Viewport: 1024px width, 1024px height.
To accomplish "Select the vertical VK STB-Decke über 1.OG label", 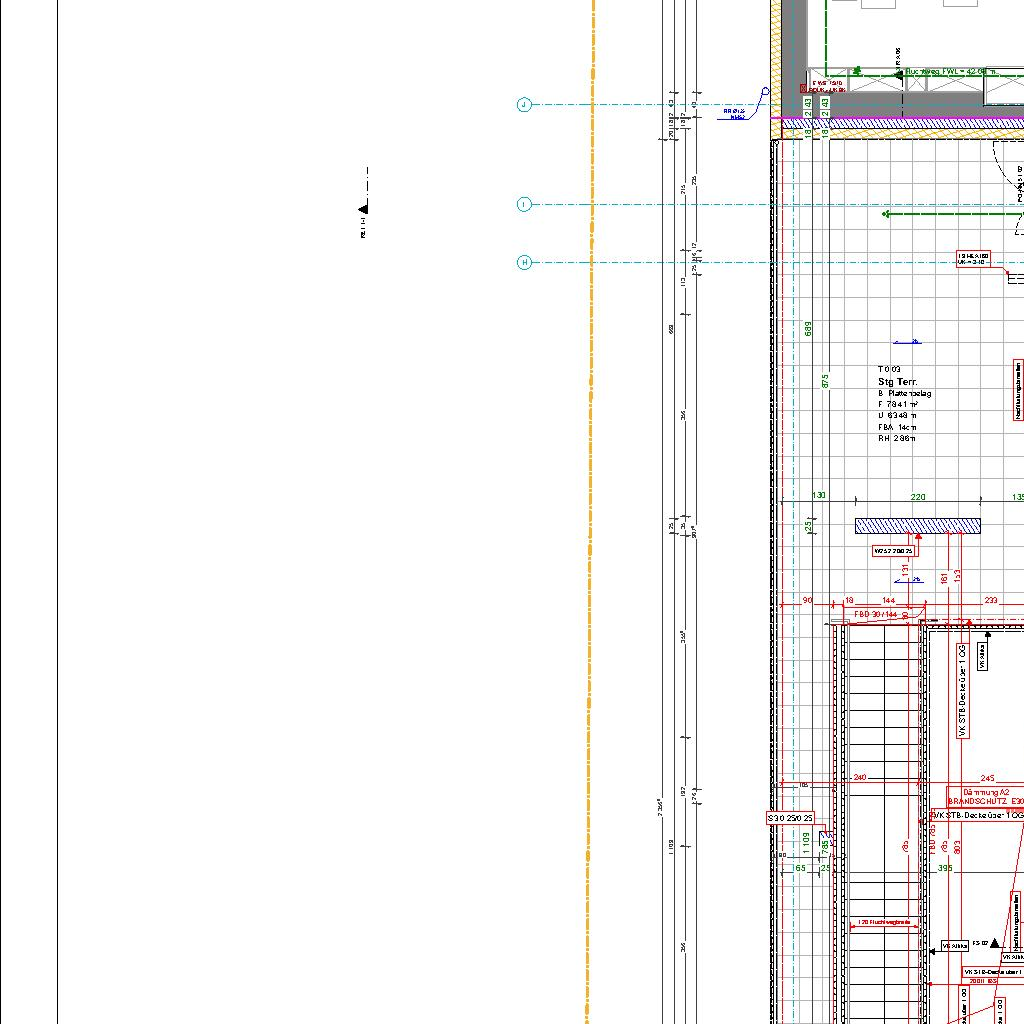I will (962, 690).
